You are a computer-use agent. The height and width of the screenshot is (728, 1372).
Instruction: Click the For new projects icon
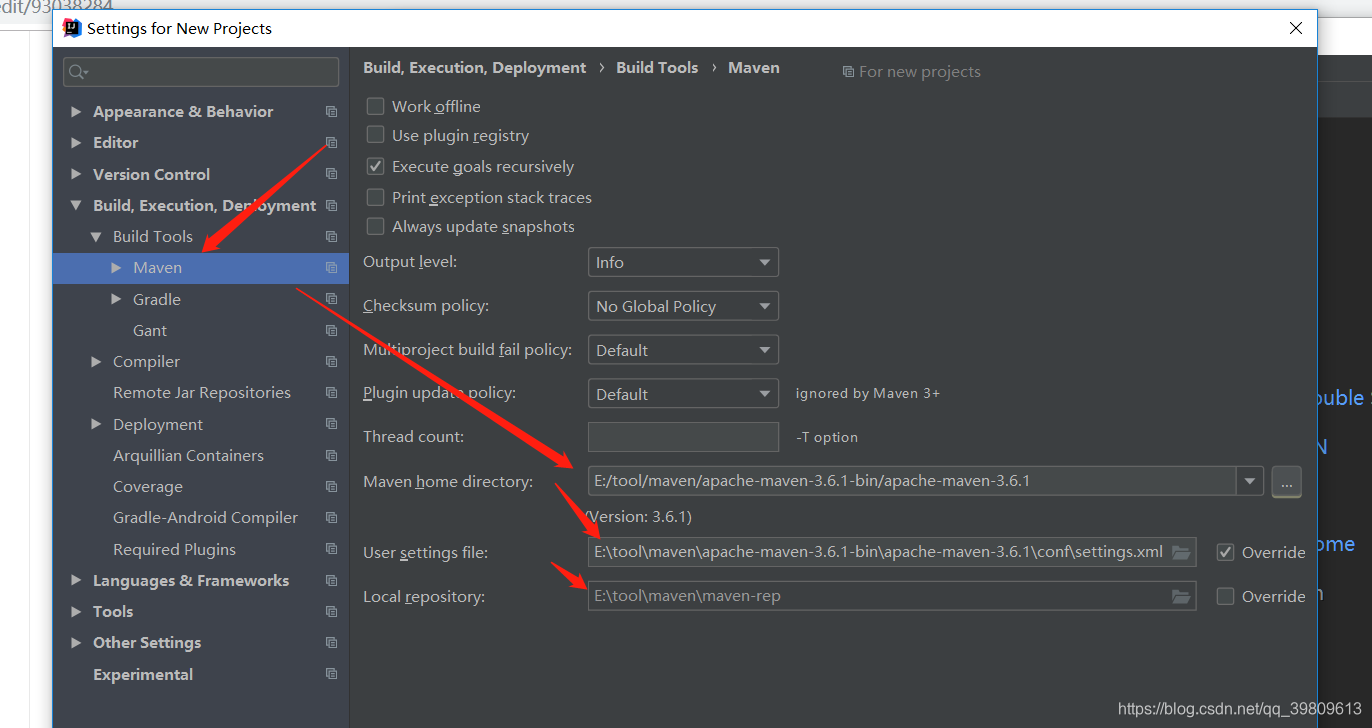848,72
